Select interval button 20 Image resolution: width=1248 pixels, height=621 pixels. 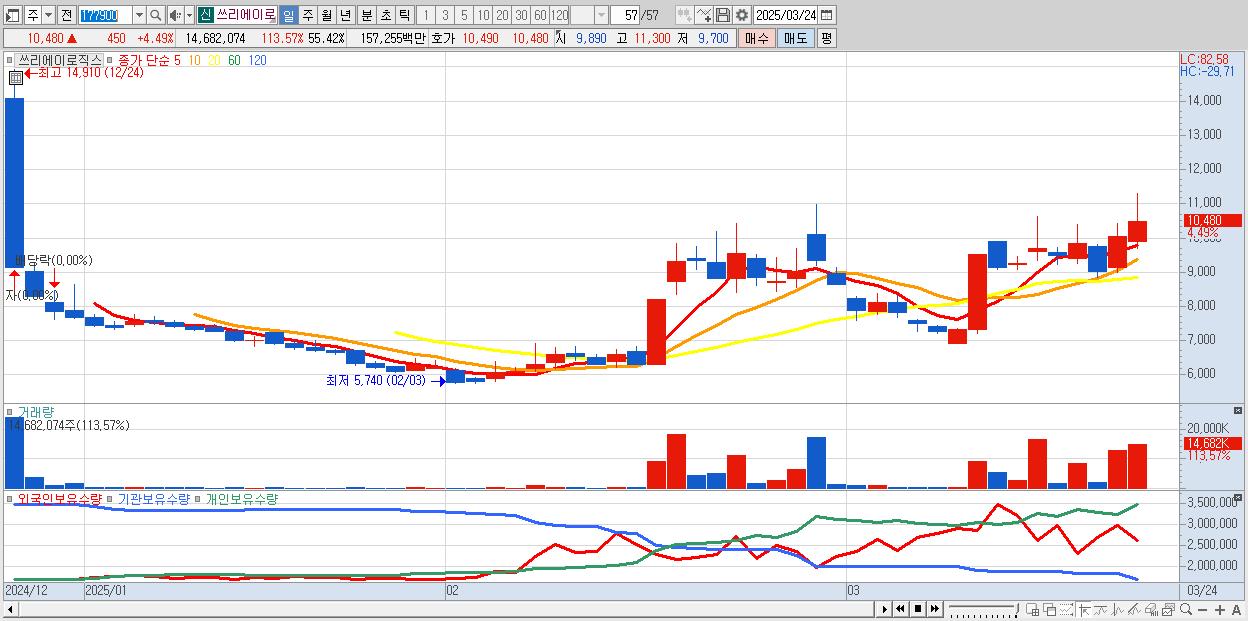(502, 15)
